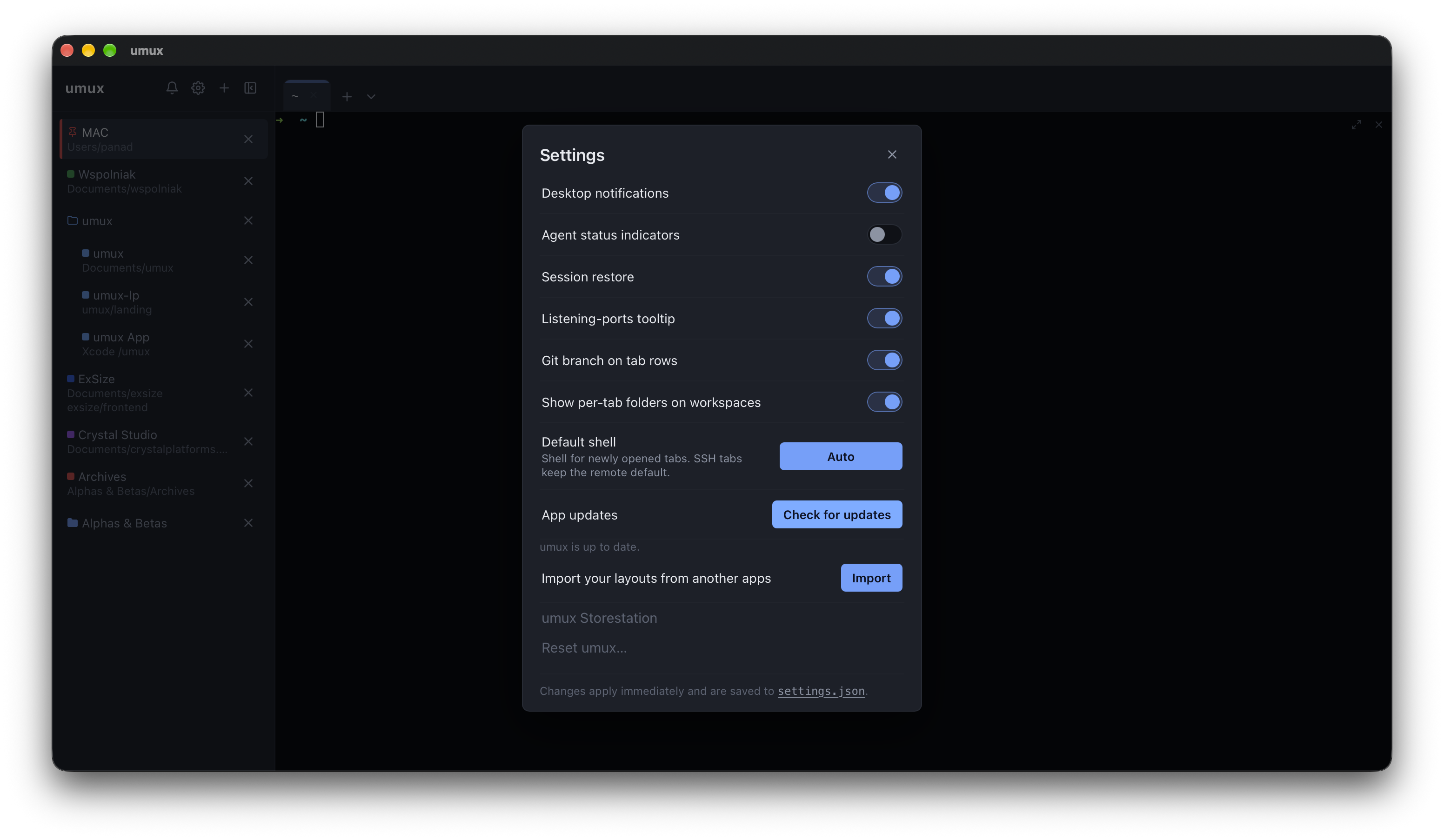1444x840 pixels.
Task: Click the macOS yellow minimize button
Action: click(x=88, y=50)
